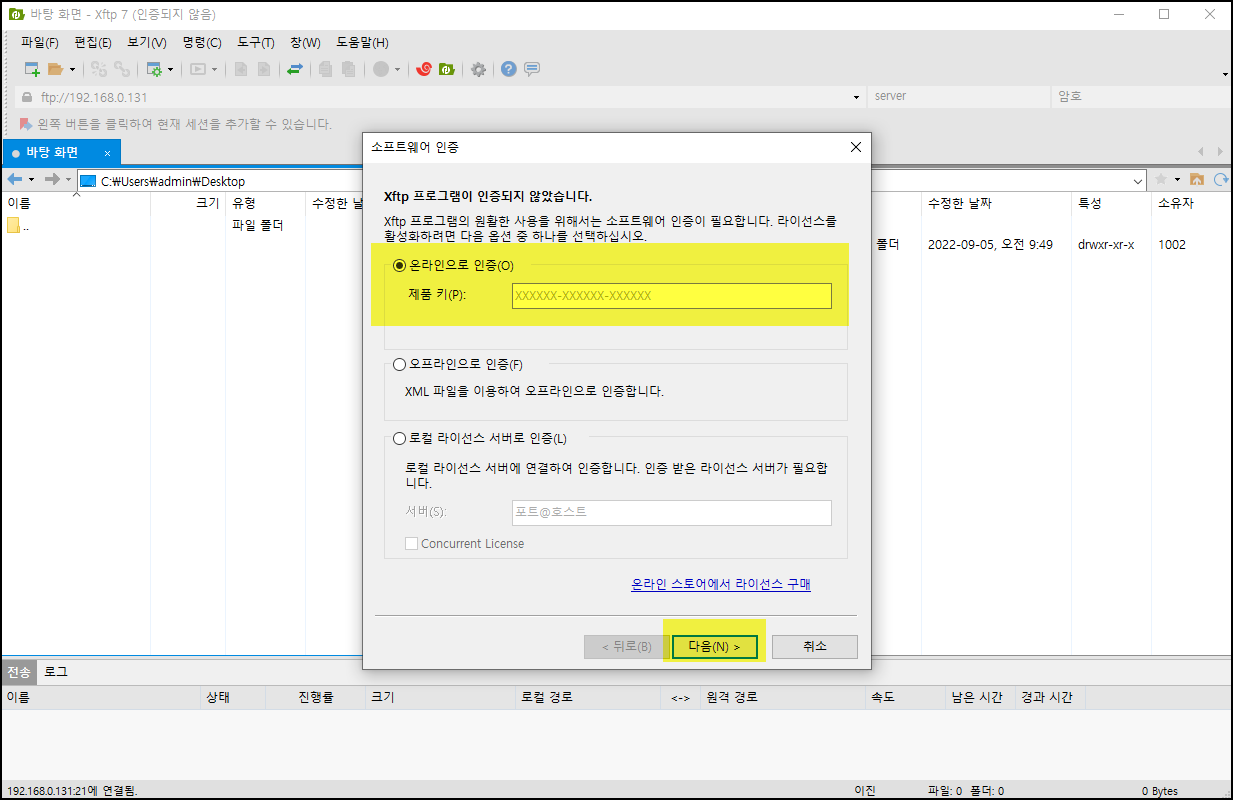Click the 서버(S) 포트@호스트 field
The image size is (1233, 800).
tap(672, 512)
